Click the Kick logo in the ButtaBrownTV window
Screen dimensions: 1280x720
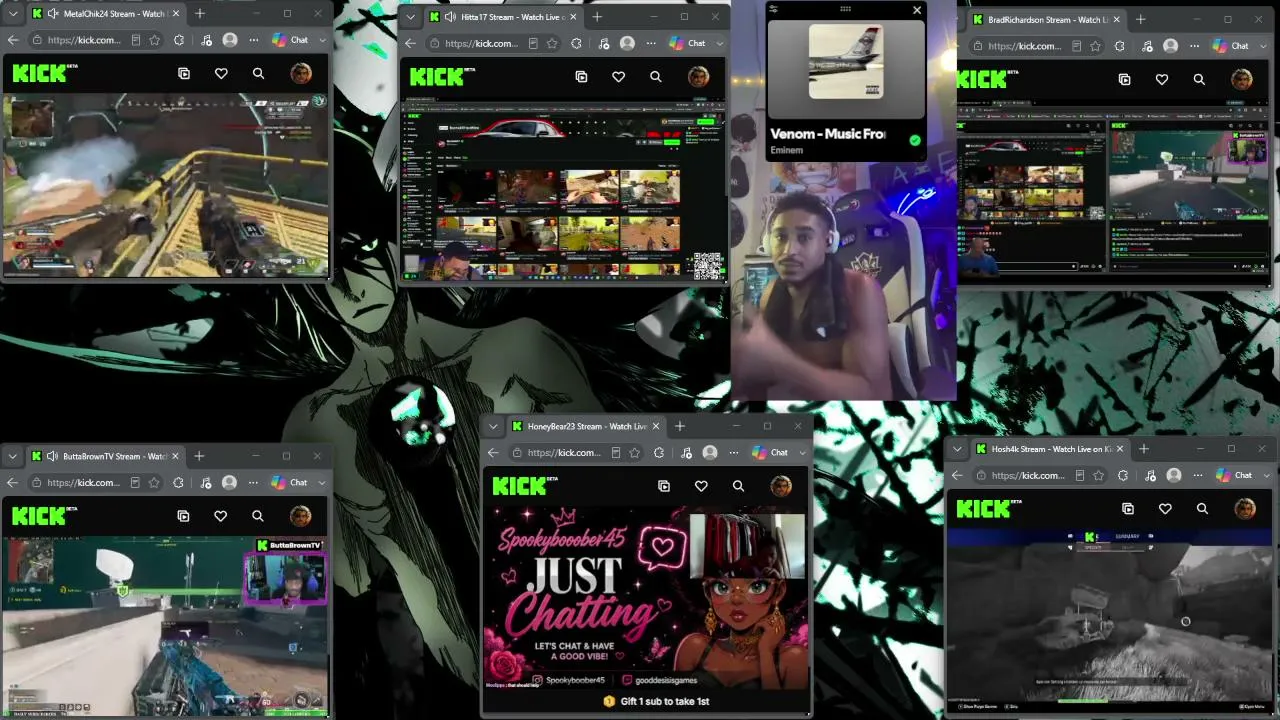click(x=45, y=516)
